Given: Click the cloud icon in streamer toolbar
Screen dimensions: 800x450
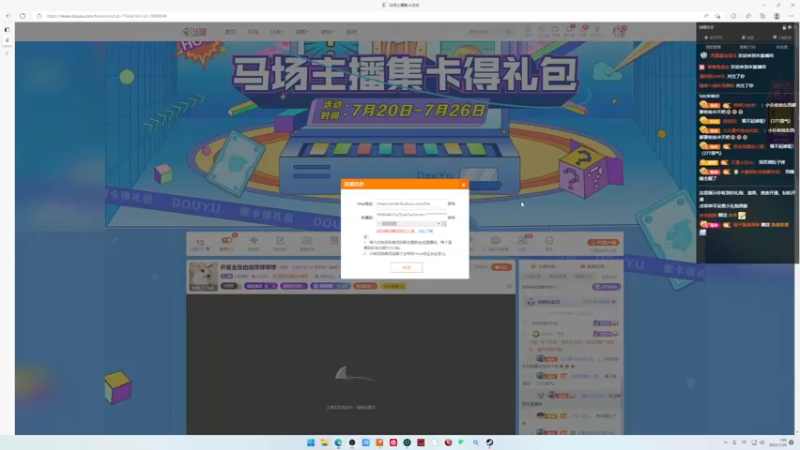Looking at the screenshot, I should 495,242.
